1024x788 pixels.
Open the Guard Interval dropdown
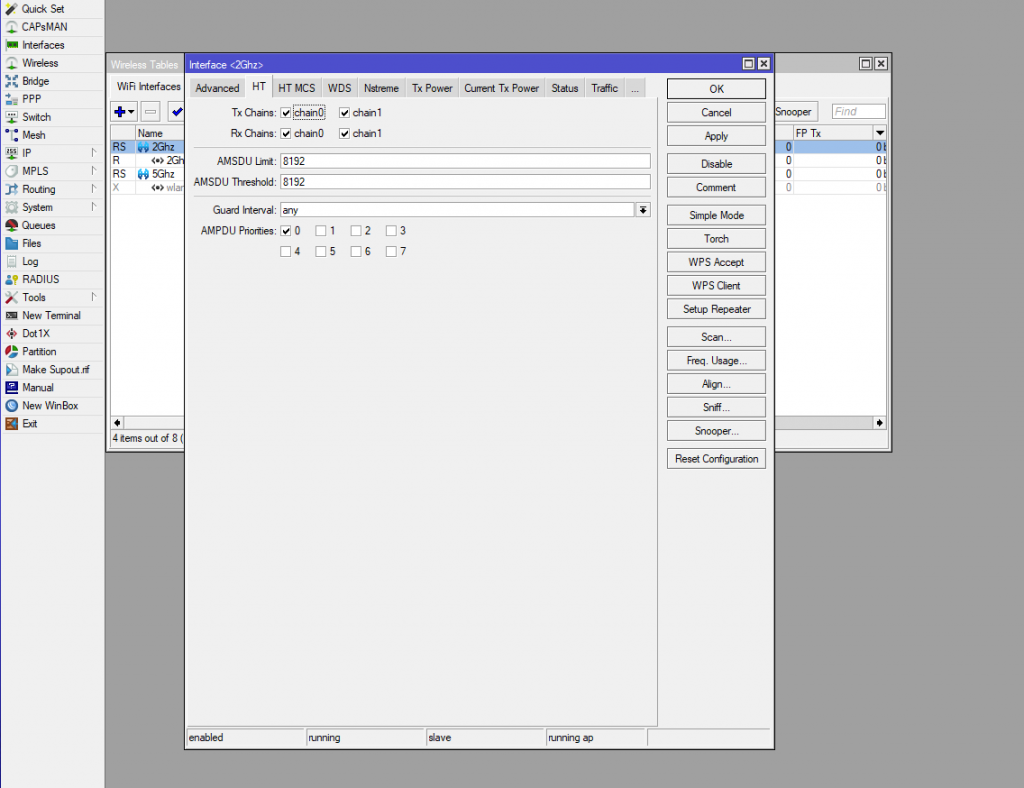click(643, 210)
